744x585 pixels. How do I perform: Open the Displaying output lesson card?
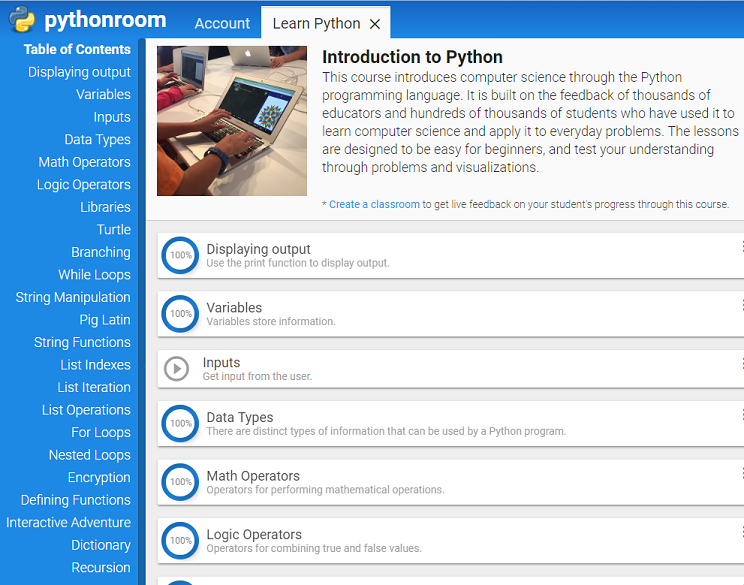[x=451, y=255]
